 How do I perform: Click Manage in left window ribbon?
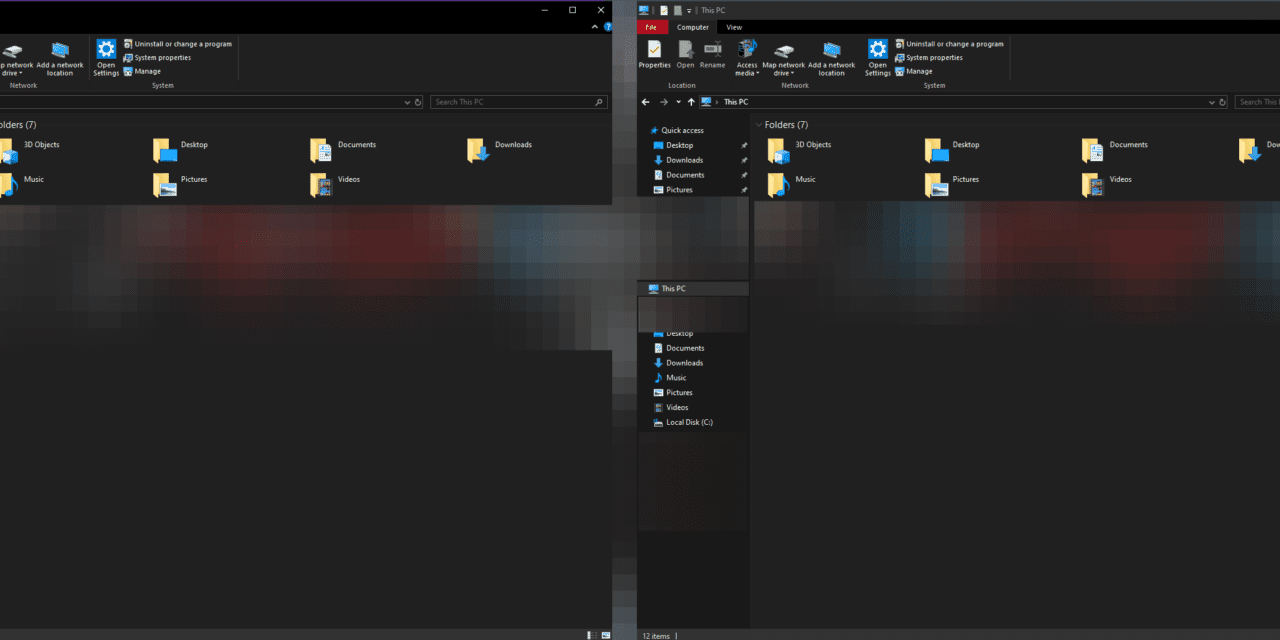point(142,72)
